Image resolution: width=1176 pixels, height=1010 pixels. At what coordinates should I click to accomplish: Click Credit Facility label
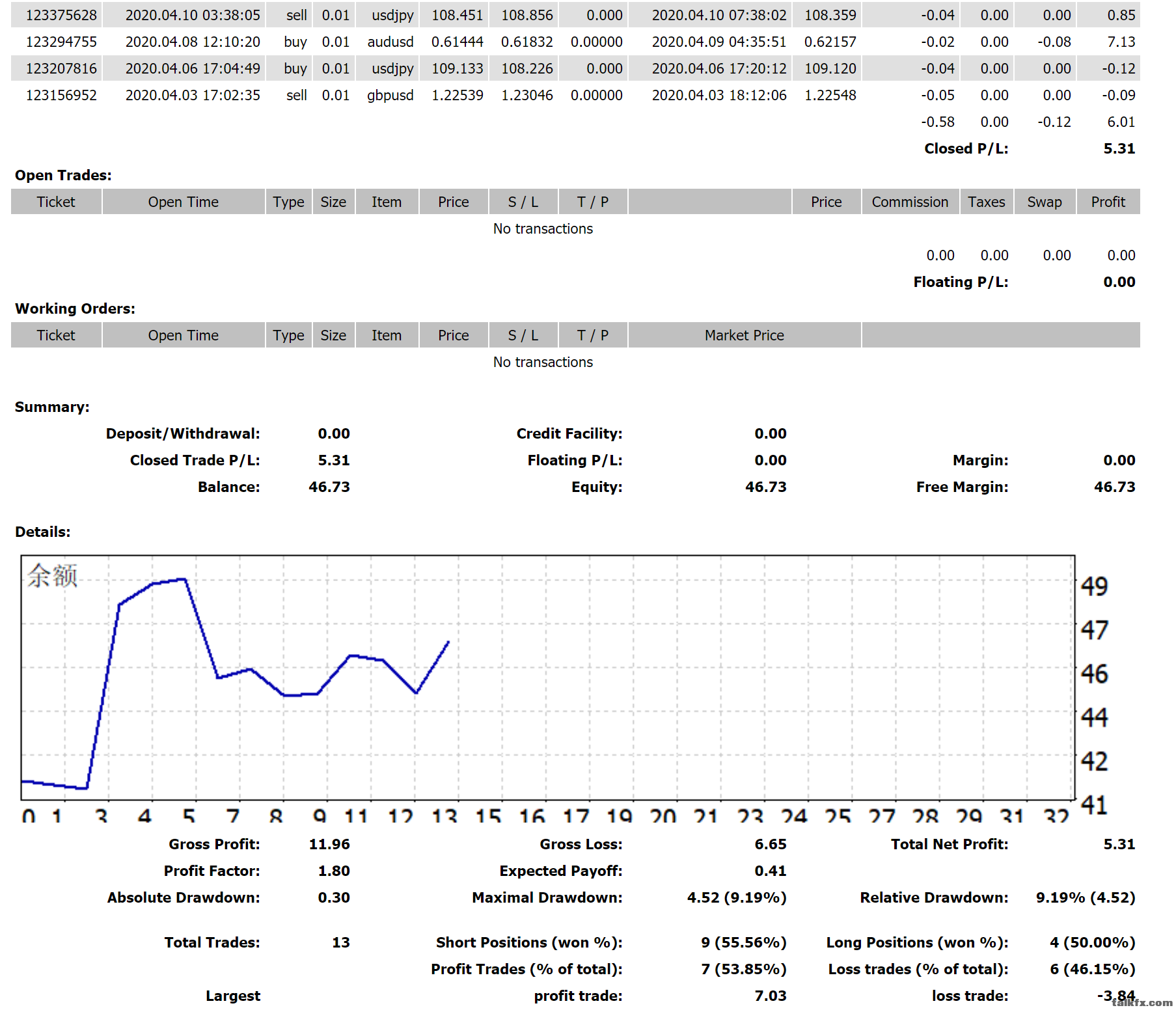tap(569, 433)
